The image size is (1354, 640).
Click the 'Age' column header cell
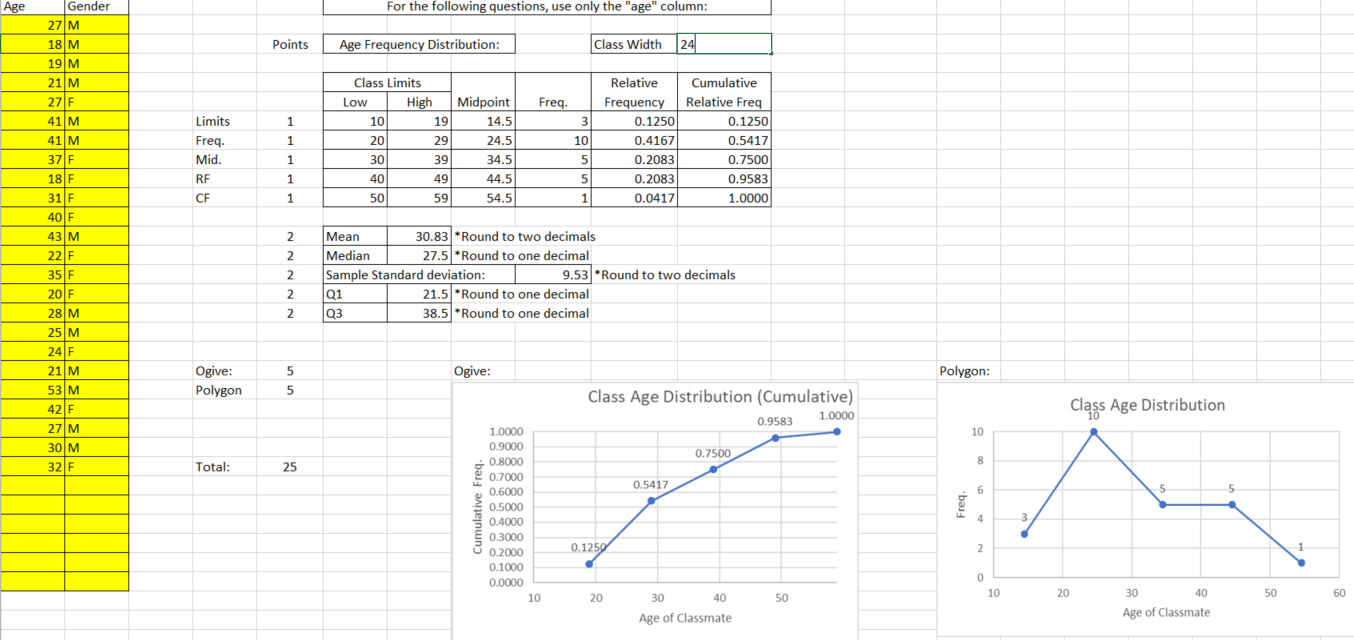(x=33, y=6)
